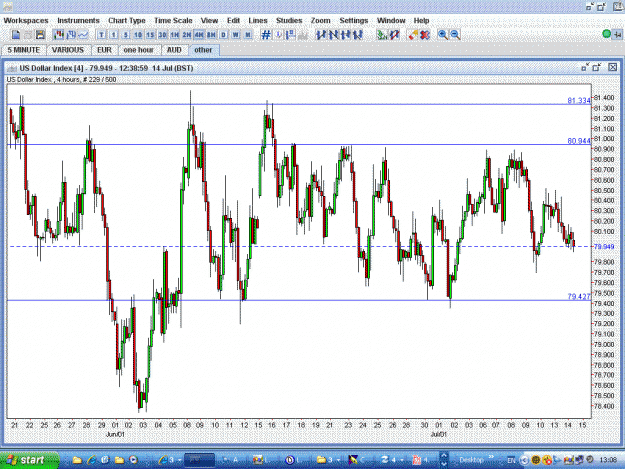Click the print icon in the toolbar
The height and width of the screenshot is (469, 625).
click(28, 35)
